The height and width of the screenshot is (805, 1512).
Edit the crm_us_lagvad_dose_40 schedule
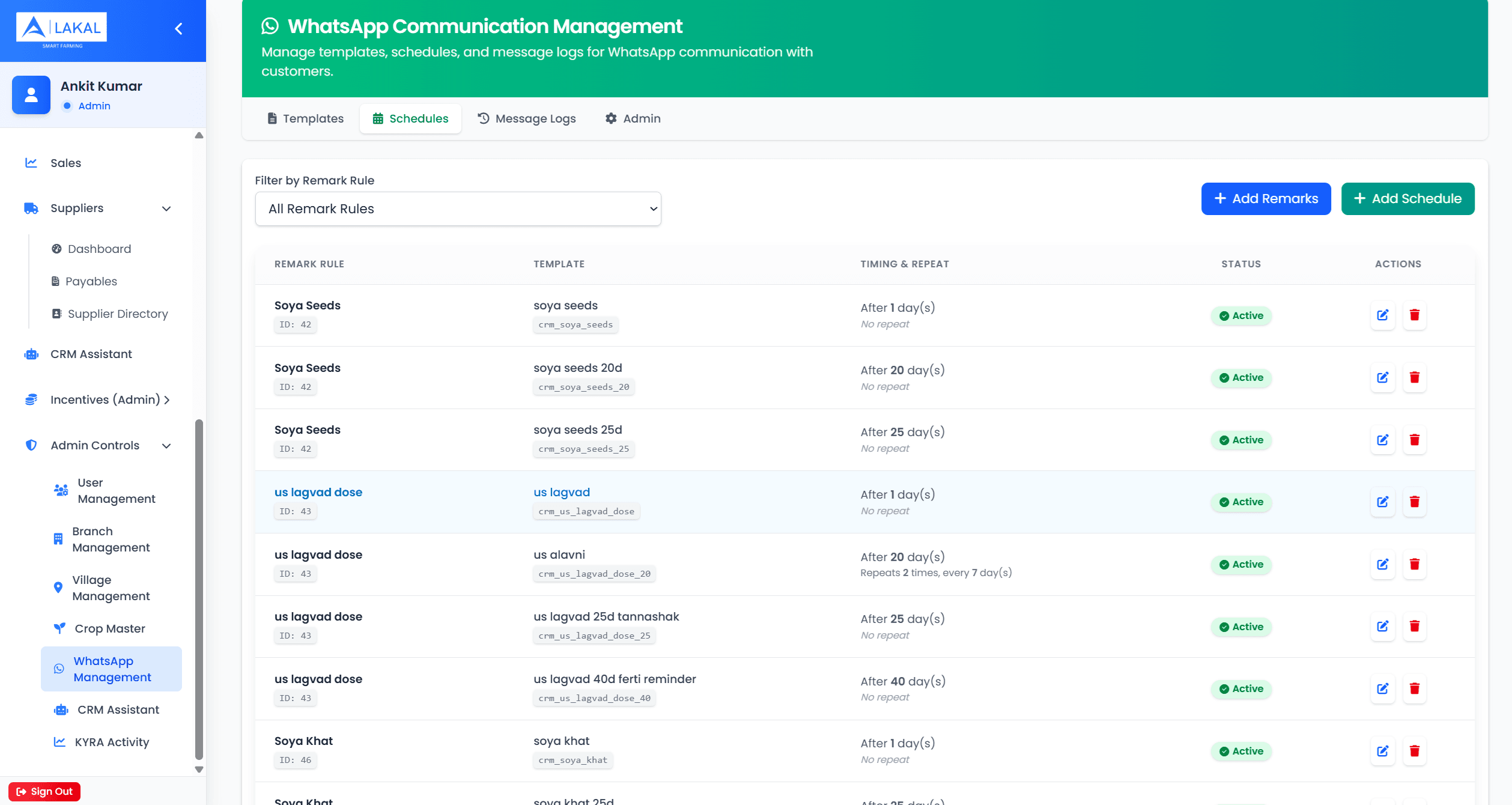[x=1383, y=688]
